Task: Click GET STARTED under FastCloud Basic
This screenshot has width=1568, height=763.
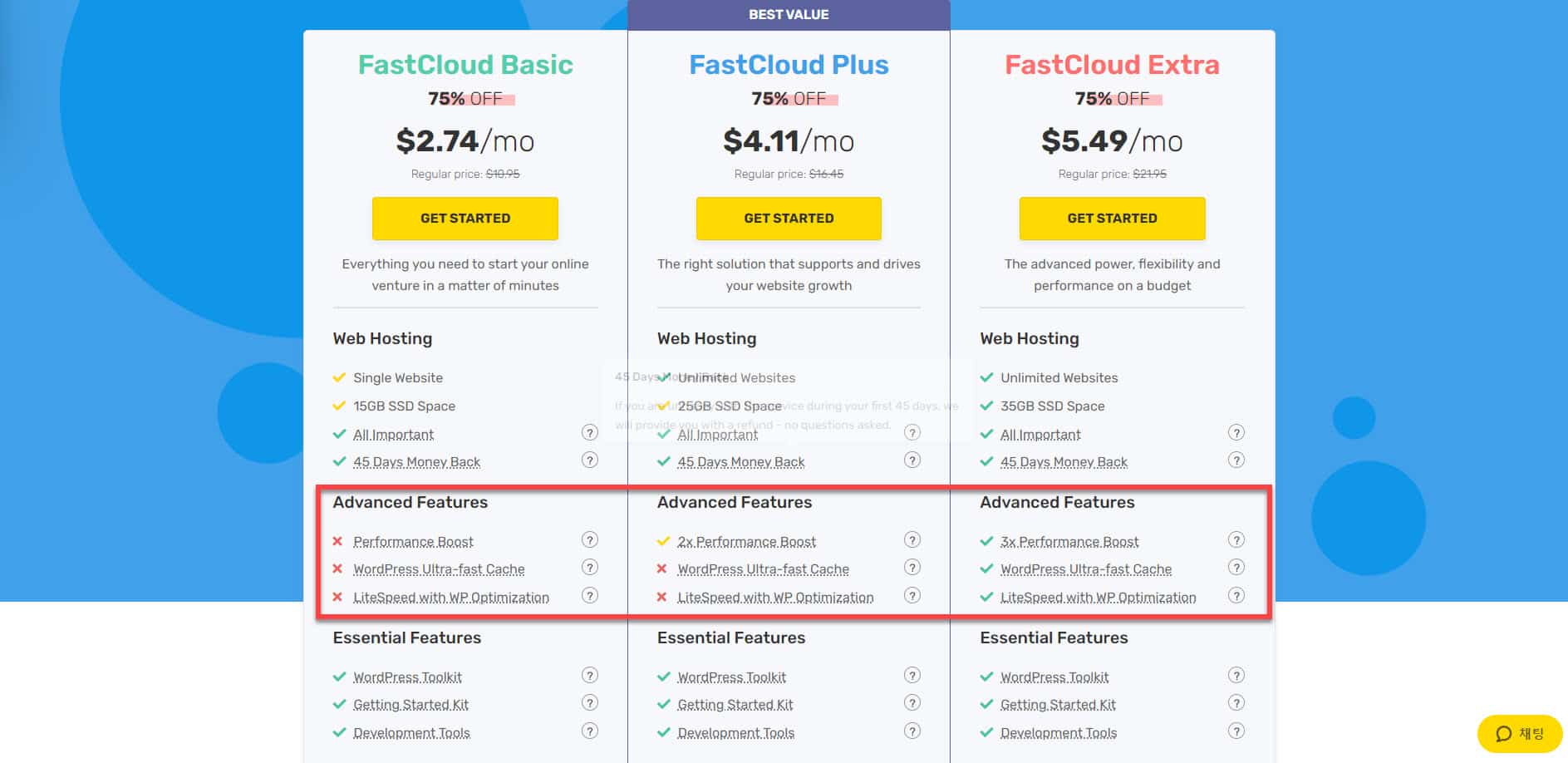Action: point(465,218)
